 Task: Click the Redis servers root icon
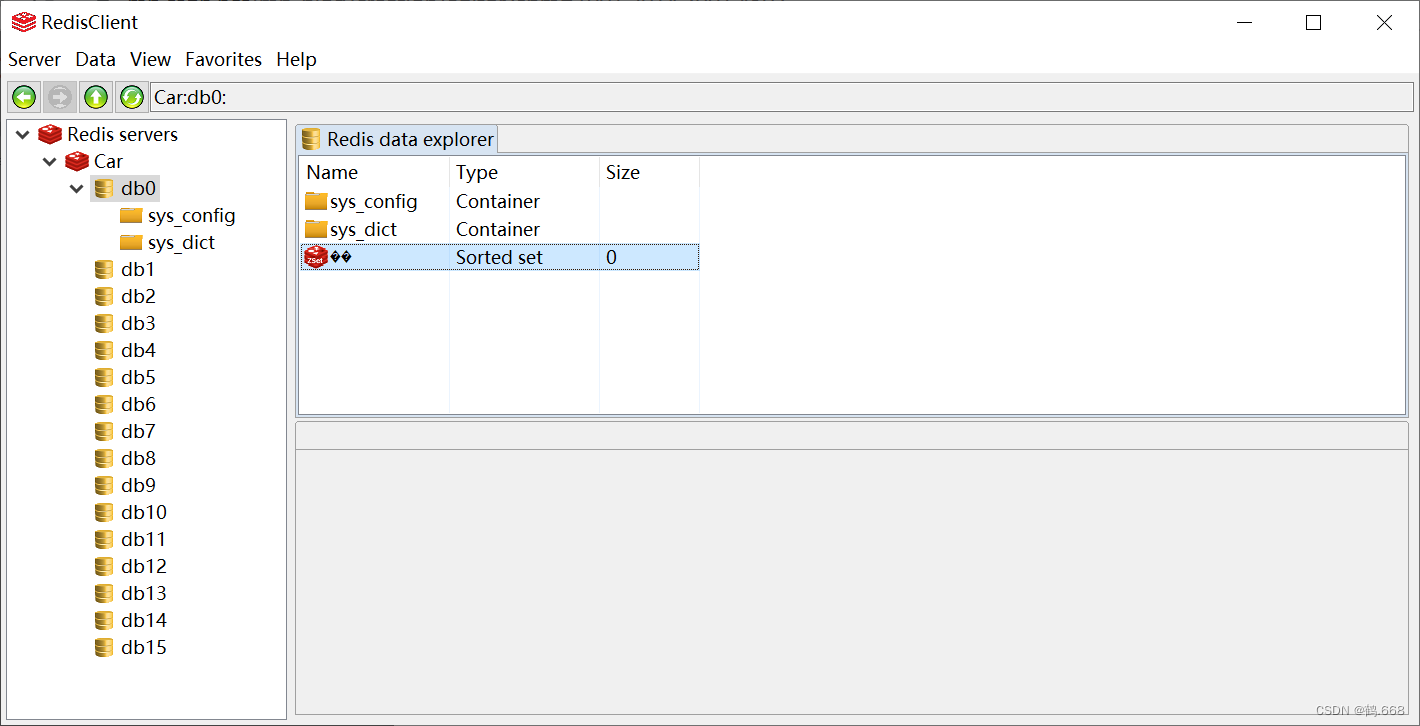(x=50, y=134)
